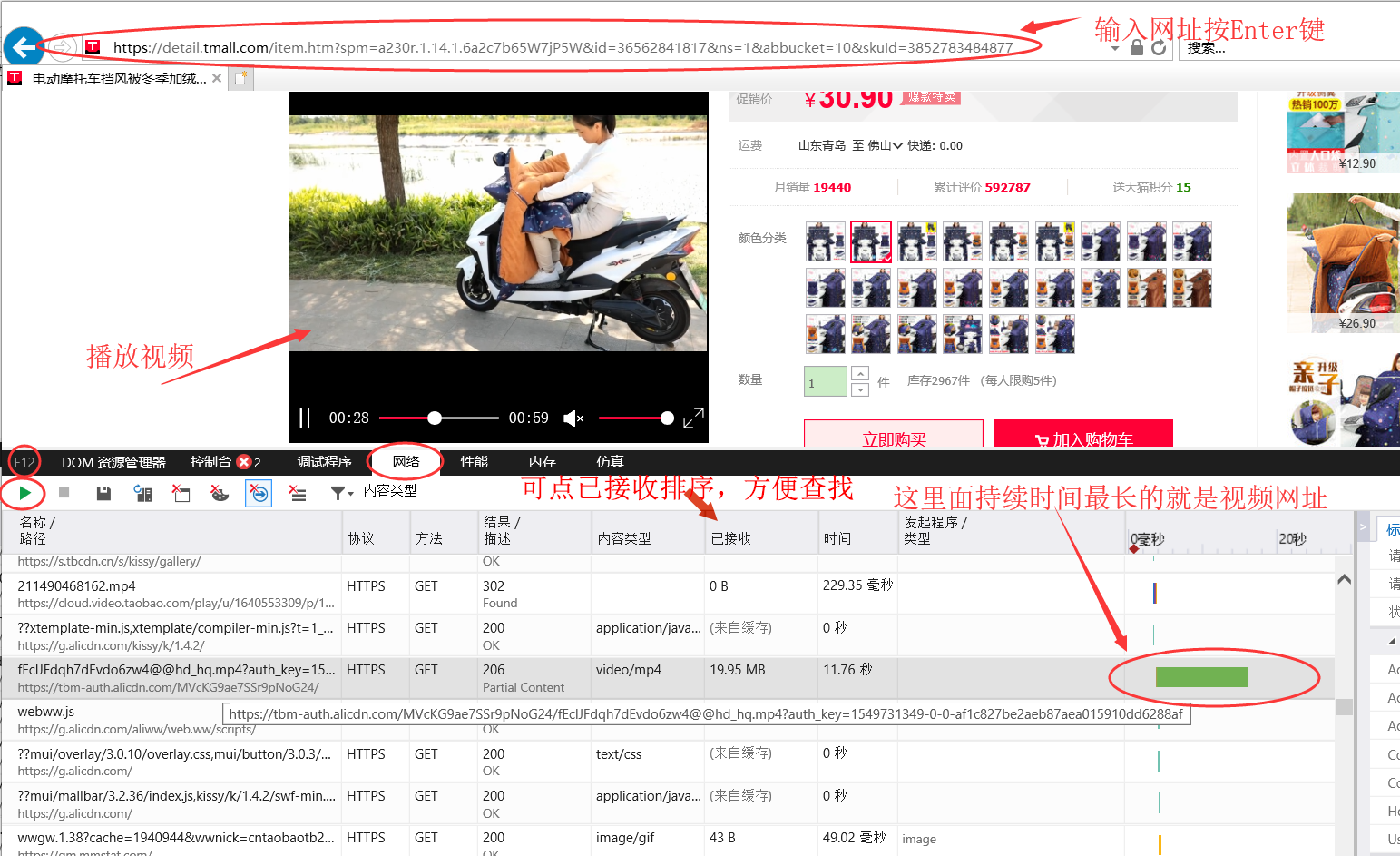This screenshot has height=856, width=1400.
Task: Click the browser back arrow button
Action: (24, 46)
